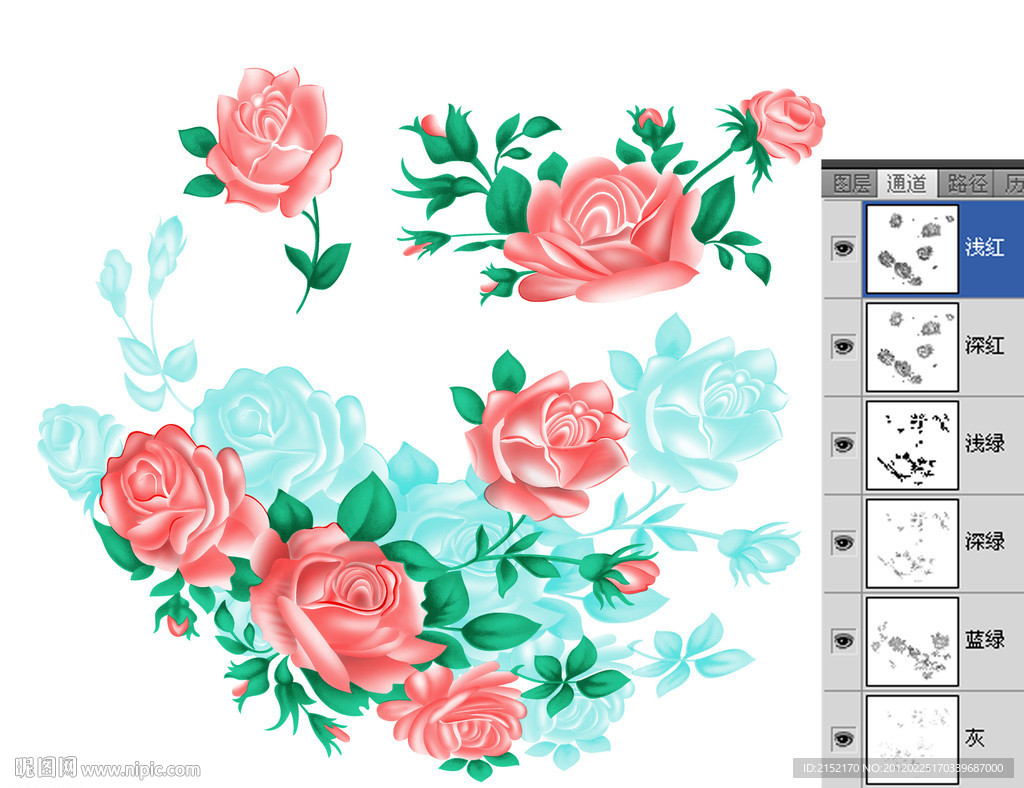The width and height of the screenshot is (1024, 788).
Task: Select the 浅绿 channel by its name
Action: 985,444
